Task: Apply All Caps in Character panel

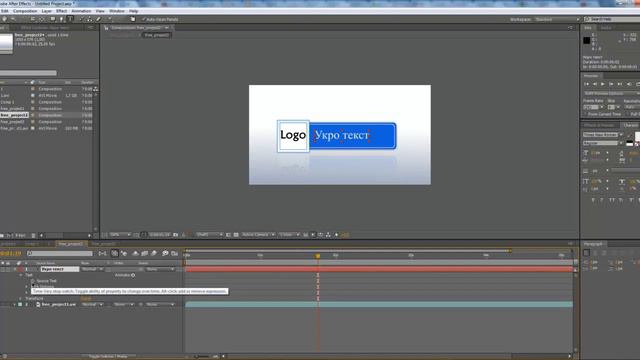Action: [x=611, y=200]
